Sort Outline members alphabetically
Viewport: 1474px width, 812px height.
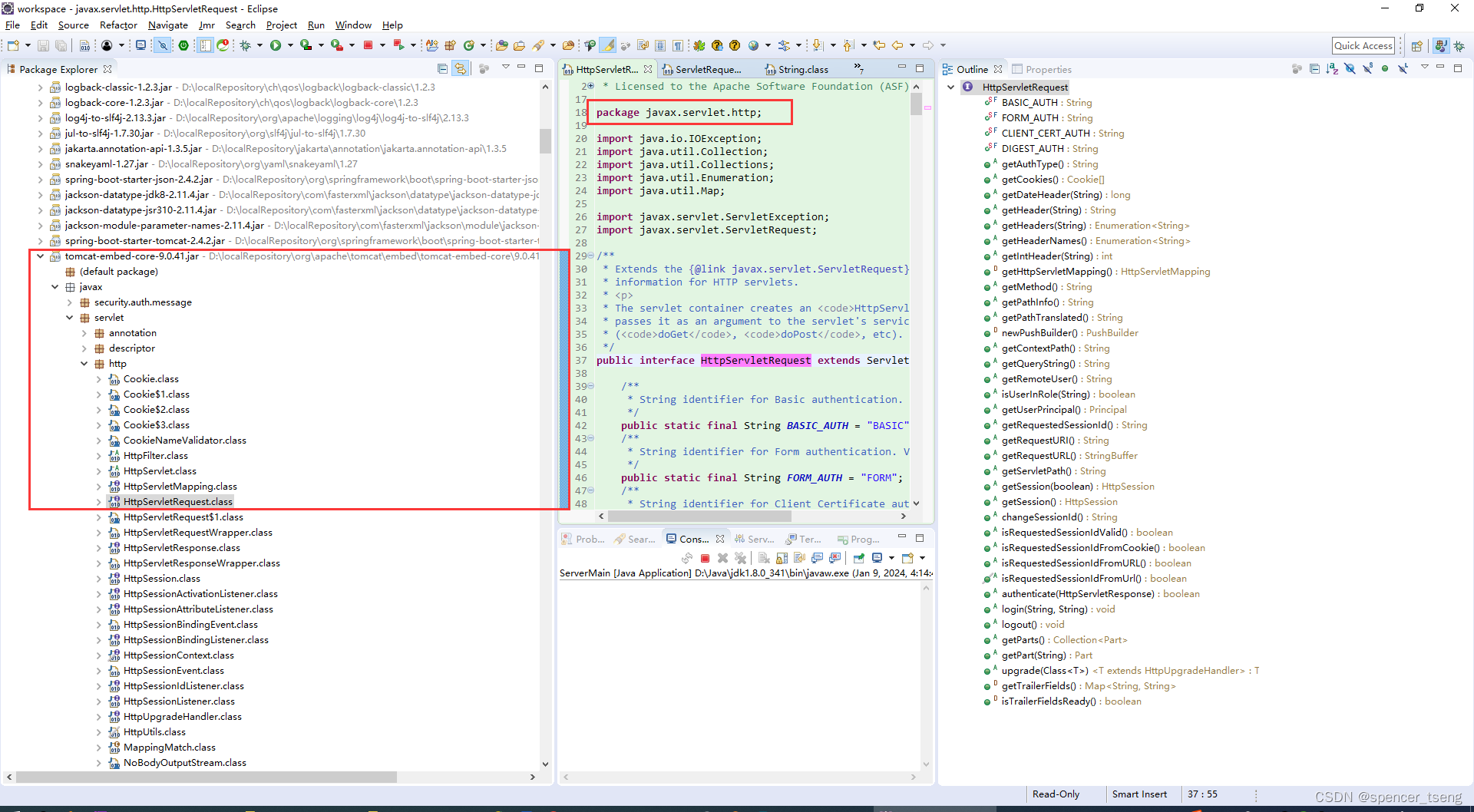pyautogui.click(x=1331, y=68)
